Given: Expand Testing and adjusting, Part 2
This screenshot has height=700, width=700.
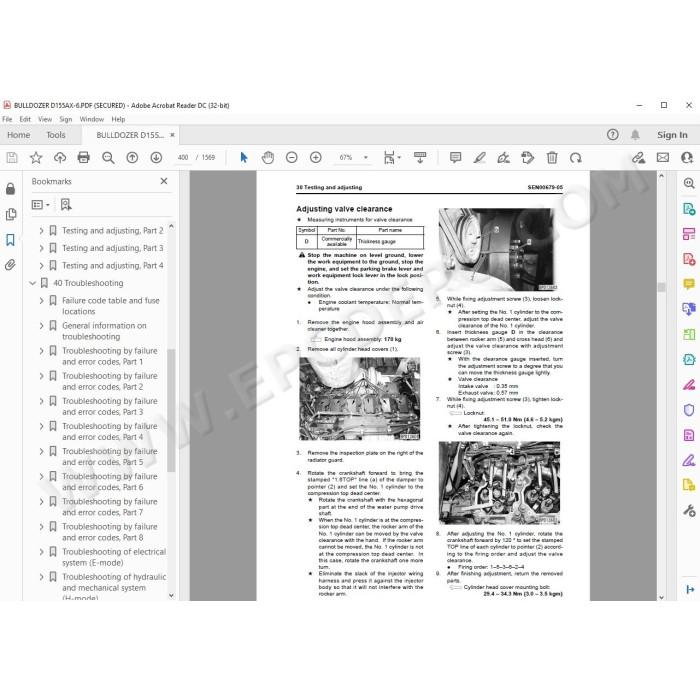Looking at the screenshot, I should 41,231.
